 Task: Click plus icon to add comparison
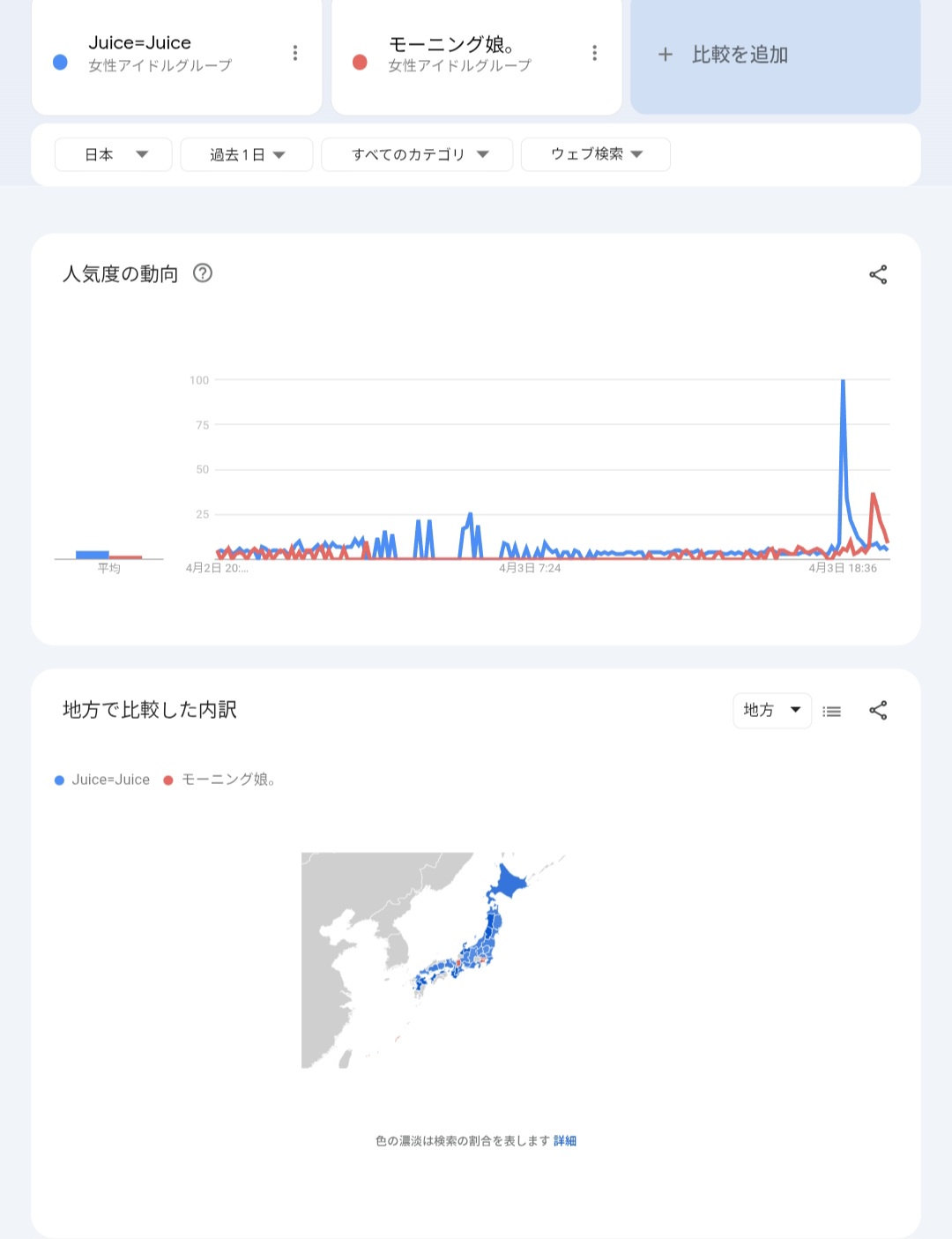point(666,55)
